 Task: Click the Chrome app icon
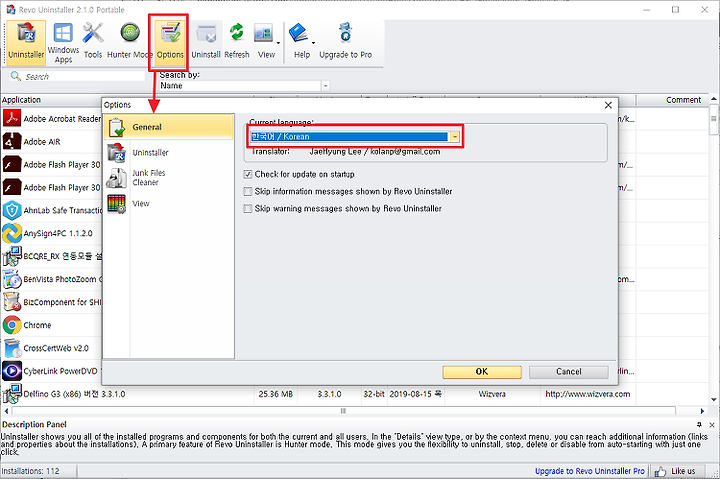click(x=12, y=325)
